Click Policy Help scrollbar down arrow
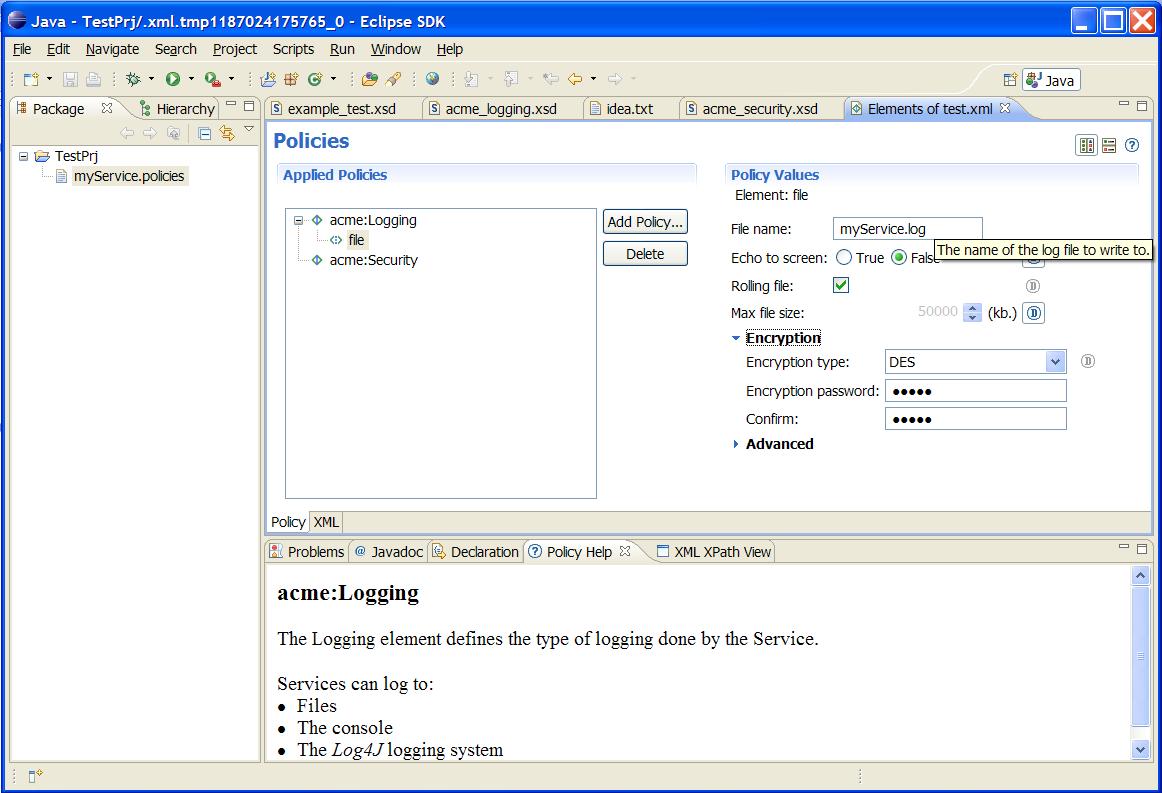The image size is (1162, 793). (1141, 750)
